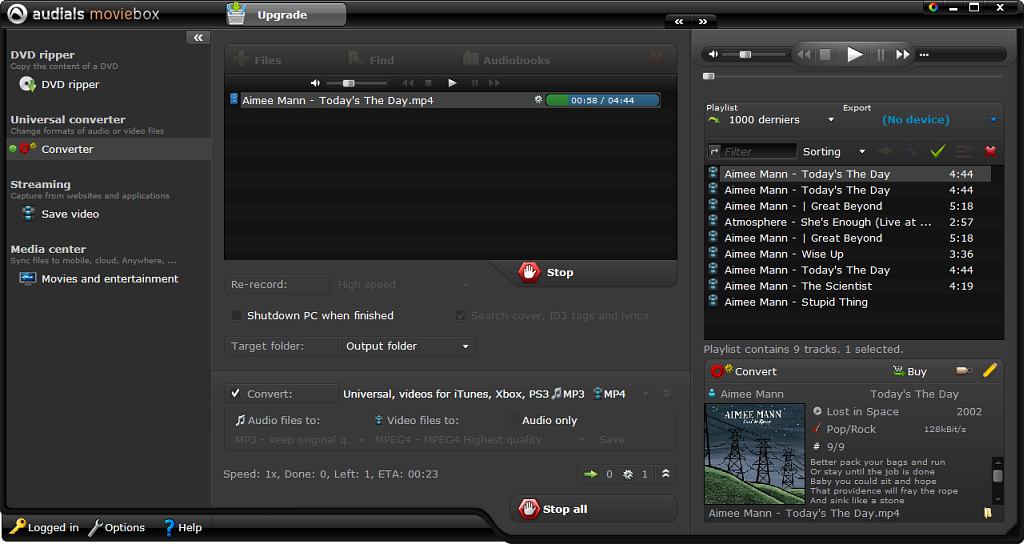Mute the player speaker icon
Image resolution: width=1024 pixels, height=544 pixels.
[x=713, y=55]
